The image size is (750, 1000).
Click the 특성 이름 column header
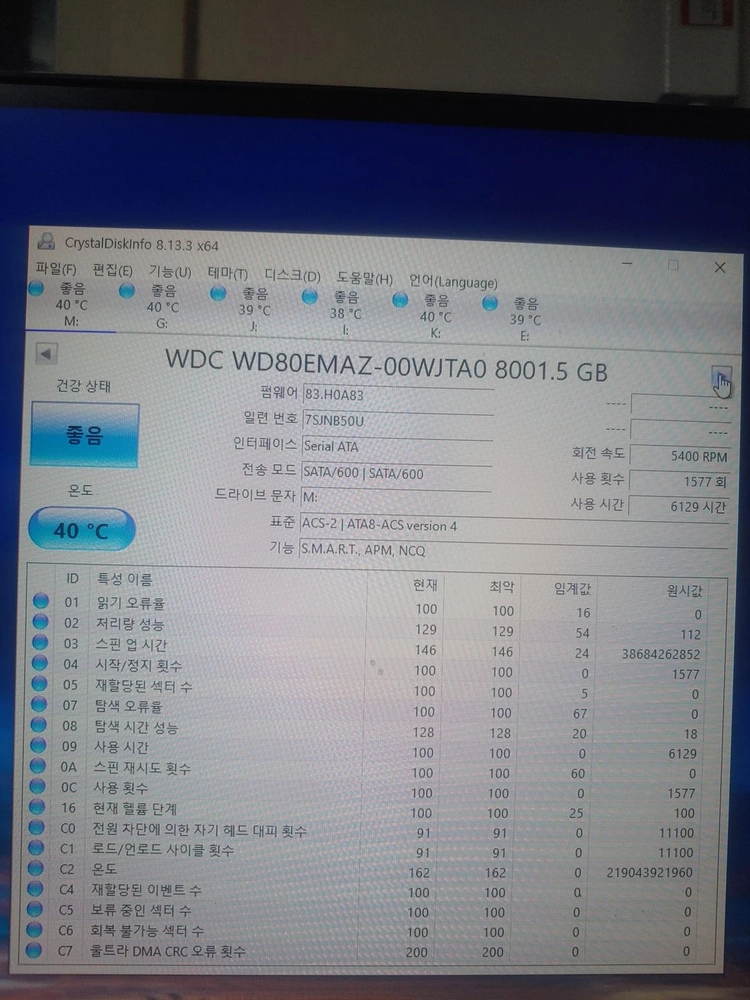click(124, 579)
